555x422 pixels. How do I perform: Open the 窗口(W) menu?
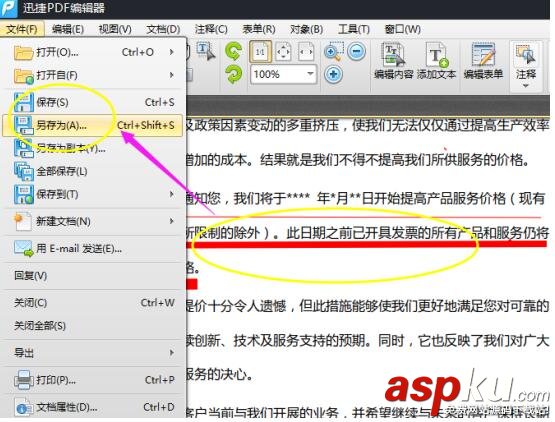point(403,29)
